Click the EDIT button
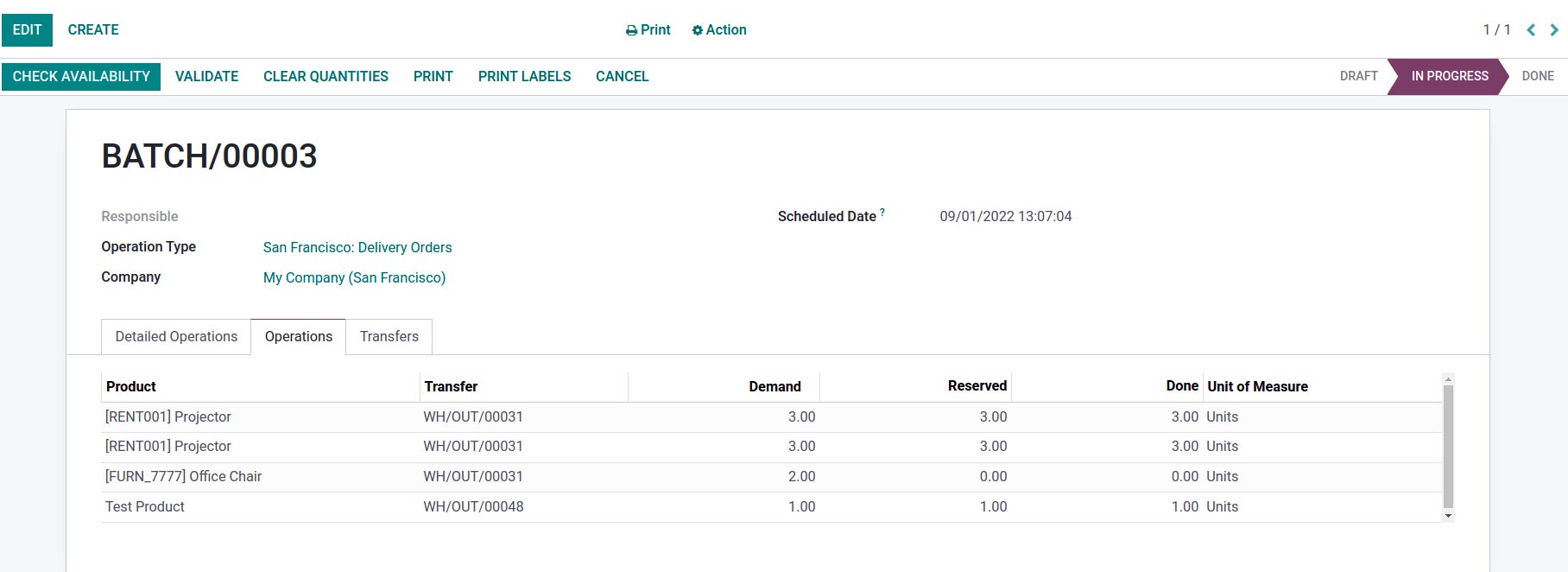The image size is (1568, 572). click(27, 30)
